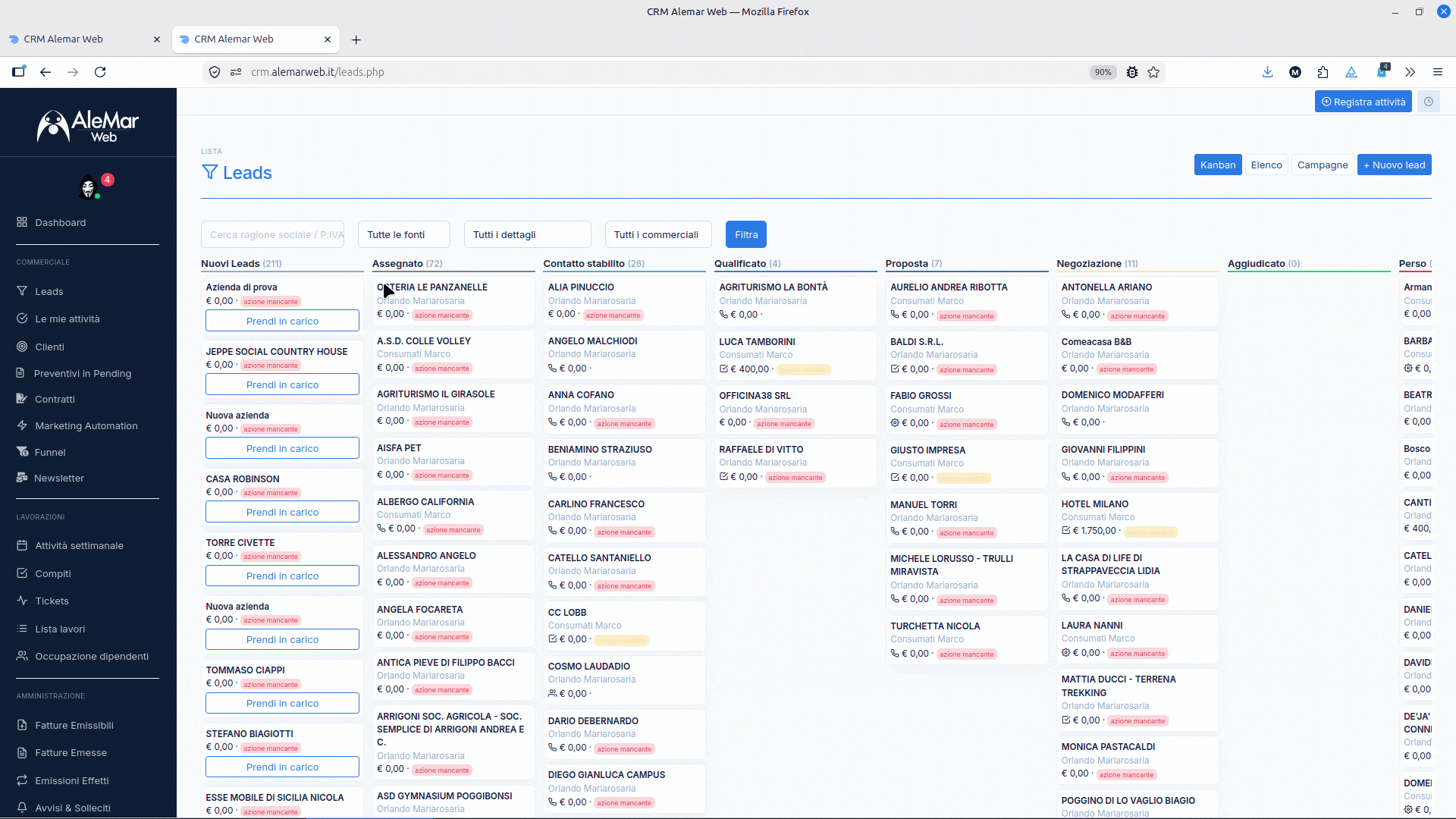The height and width of the screenshot is (819, 1456).
Task: Click the clock history icon top right
Action: [1429, 102]
